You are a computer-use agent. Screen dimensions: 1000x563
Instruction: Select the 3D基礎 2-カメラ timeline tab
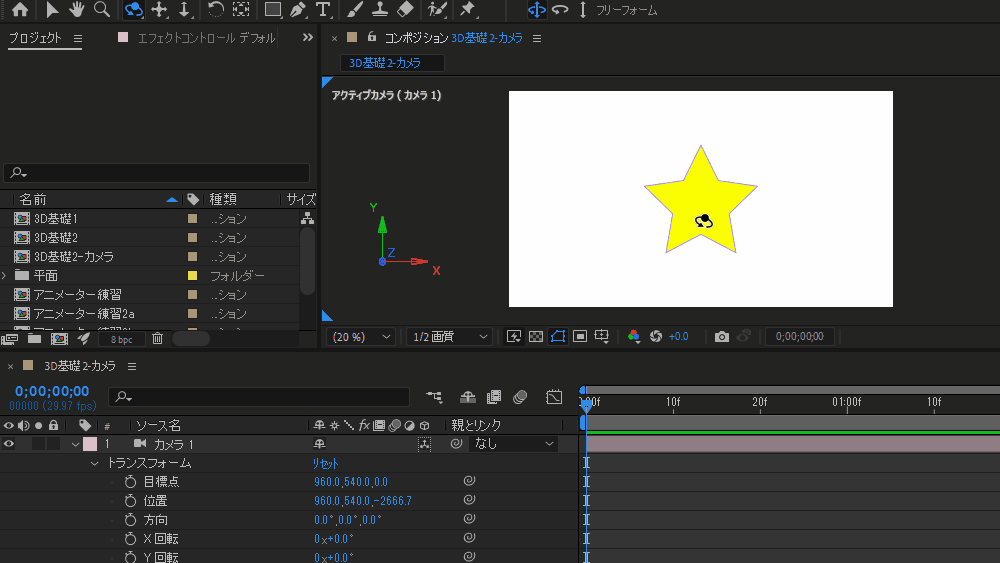(x=80, y=367)
